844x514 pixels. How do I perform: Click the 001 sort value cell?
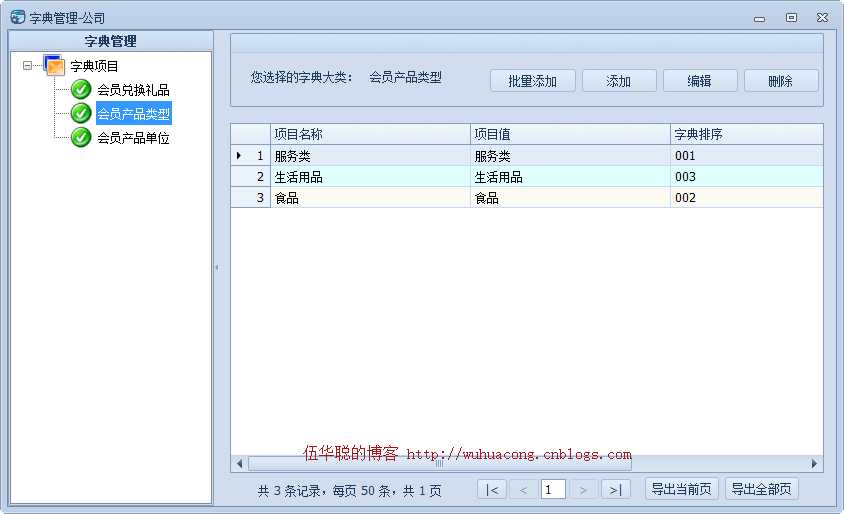click(x=747, y=156)
